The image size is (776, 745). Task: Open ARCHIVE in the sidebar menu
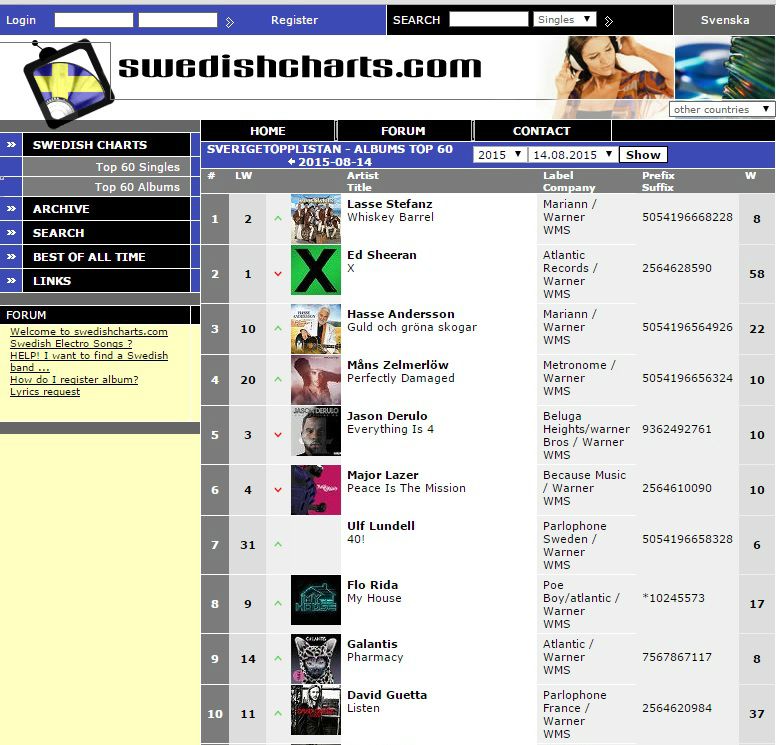[x=61, y=209]
